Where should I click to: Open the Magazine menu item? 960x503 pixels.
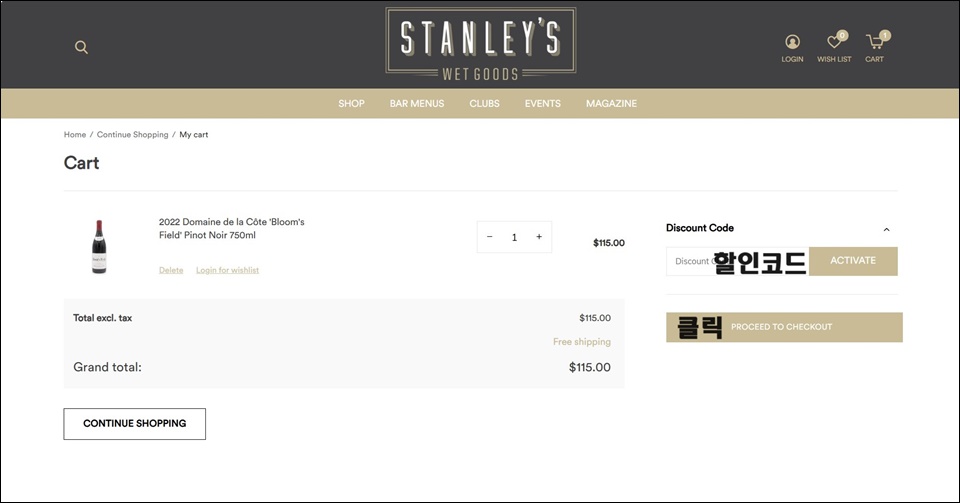(x=611, y=103)
